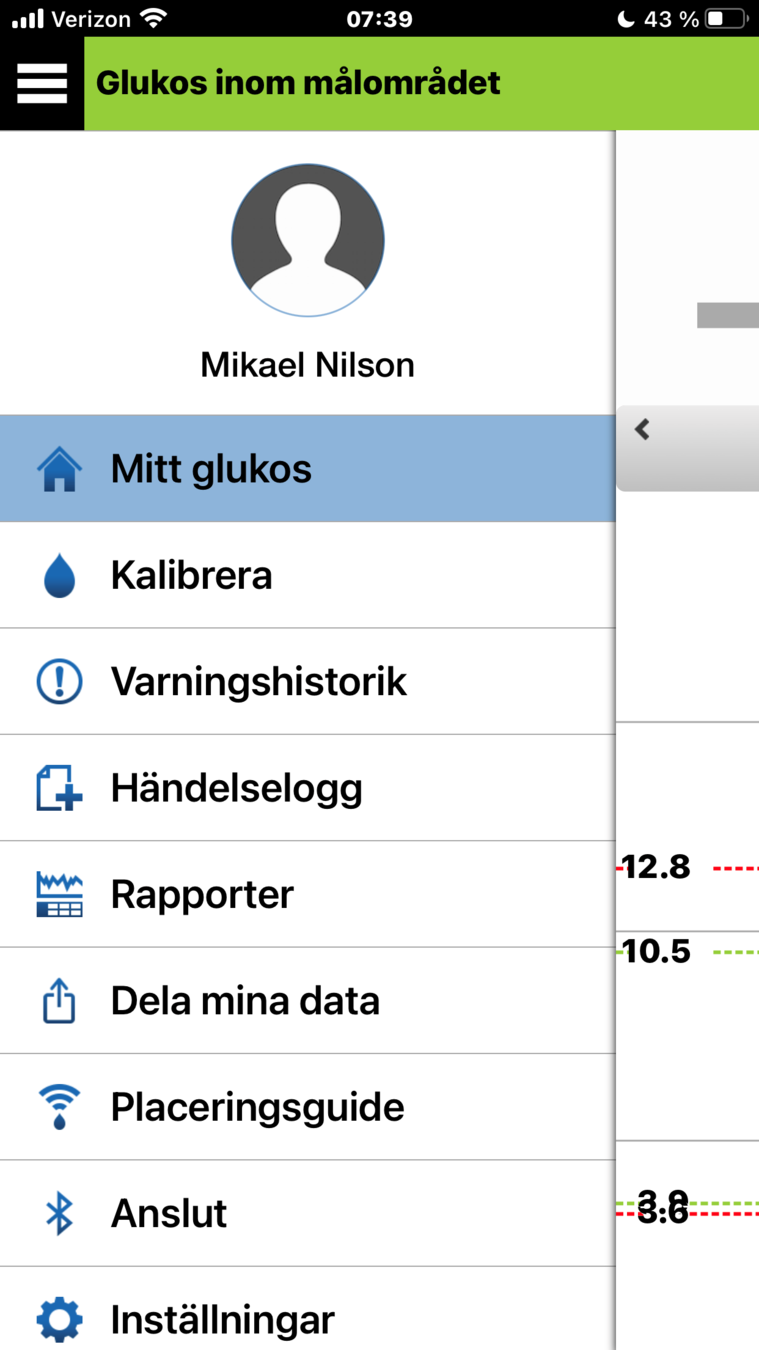This screenshot has height=1350, width=759.
Task: Collapse the panel with the left chevron
Action: [643, 430]
